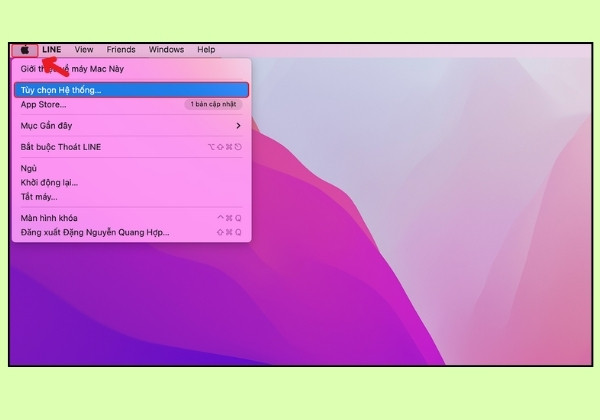Open the View menu
Viewport: 600px width, 420px height.
[84, 50]
